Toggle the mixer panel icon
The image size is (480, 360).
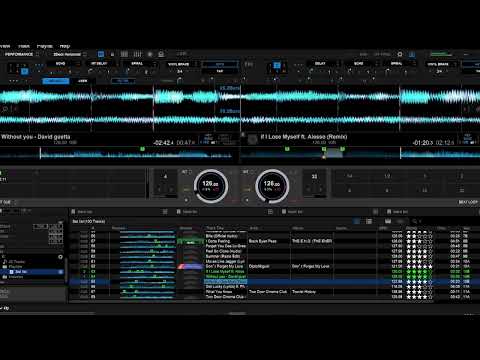coord(137,54)
